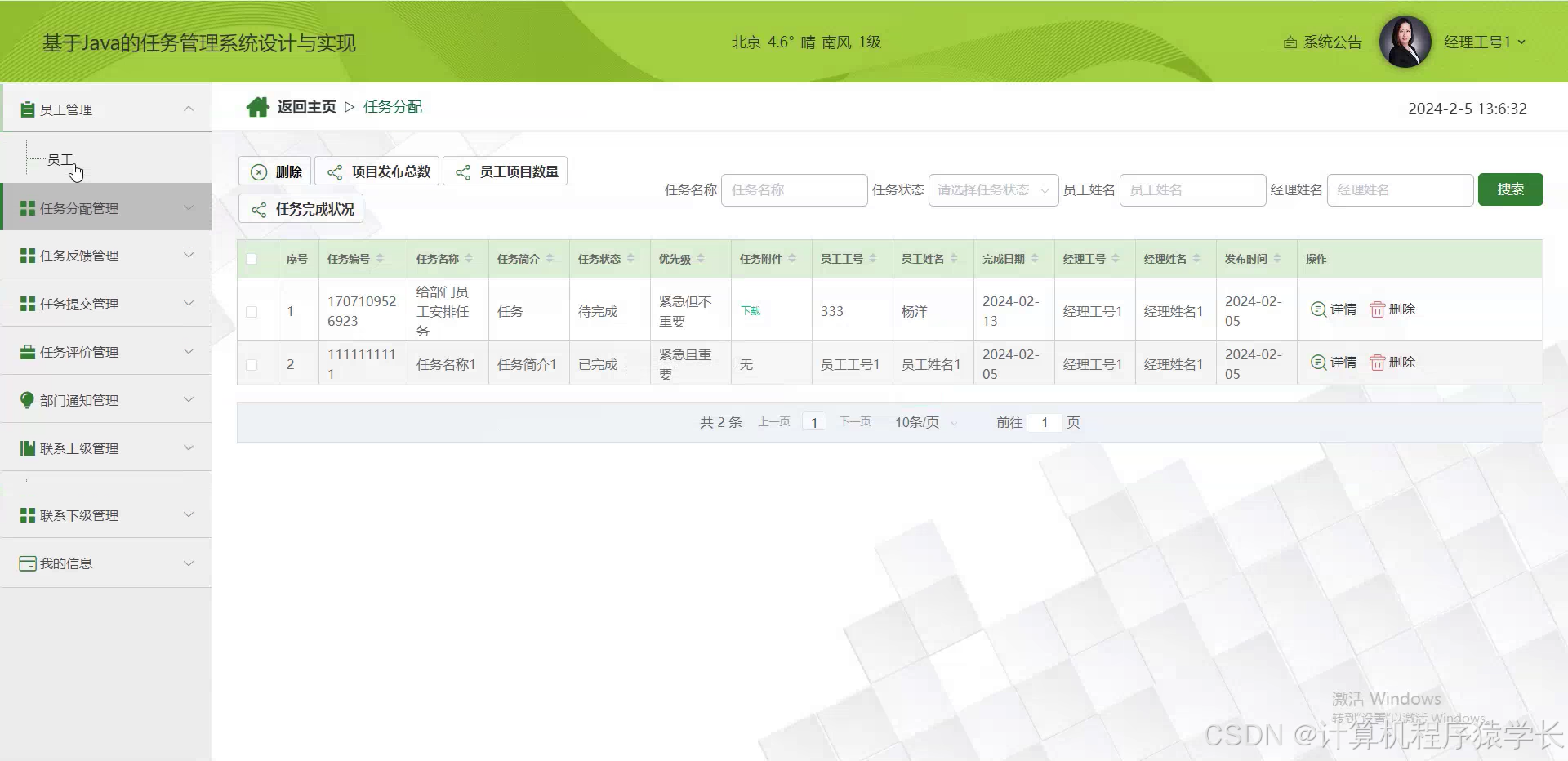Sort by 优先级 column arrows
The width and height of the screenshot is (1568, 761).
coord(701,259)
